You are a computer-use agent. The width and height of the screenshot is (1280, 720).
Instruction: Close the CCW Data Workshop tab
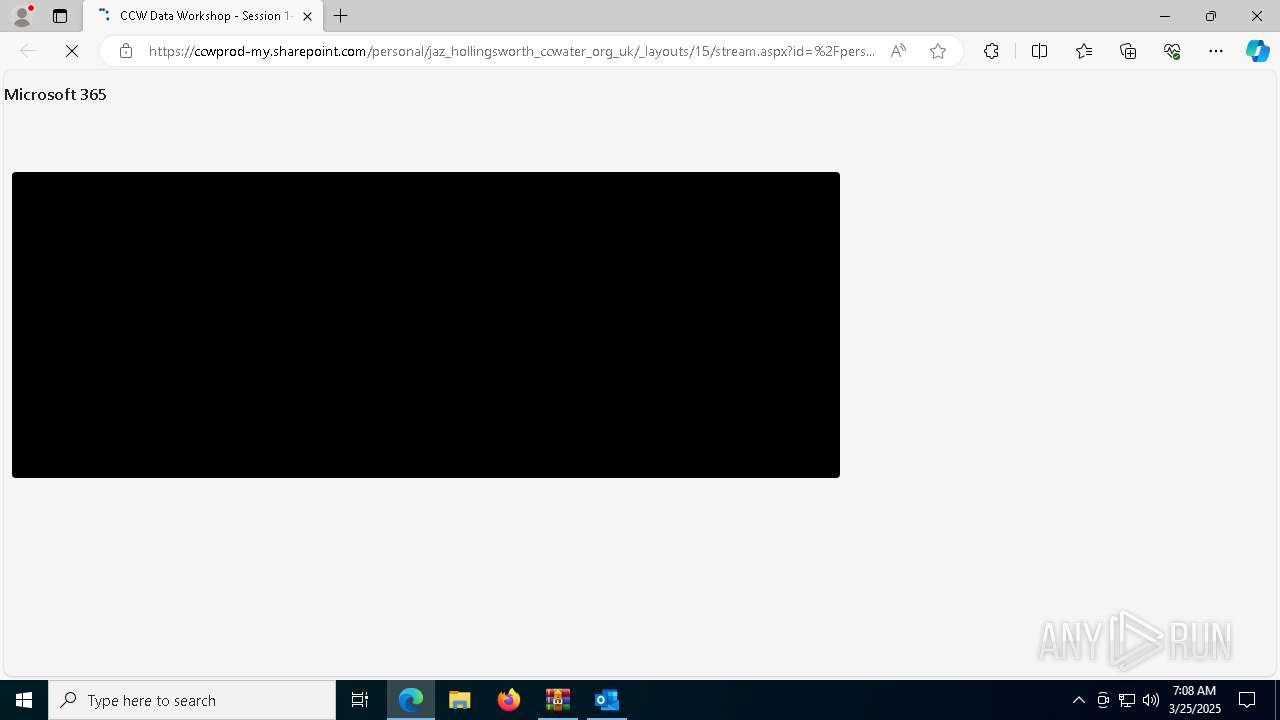pyautogui.click(x=307, y=16)
